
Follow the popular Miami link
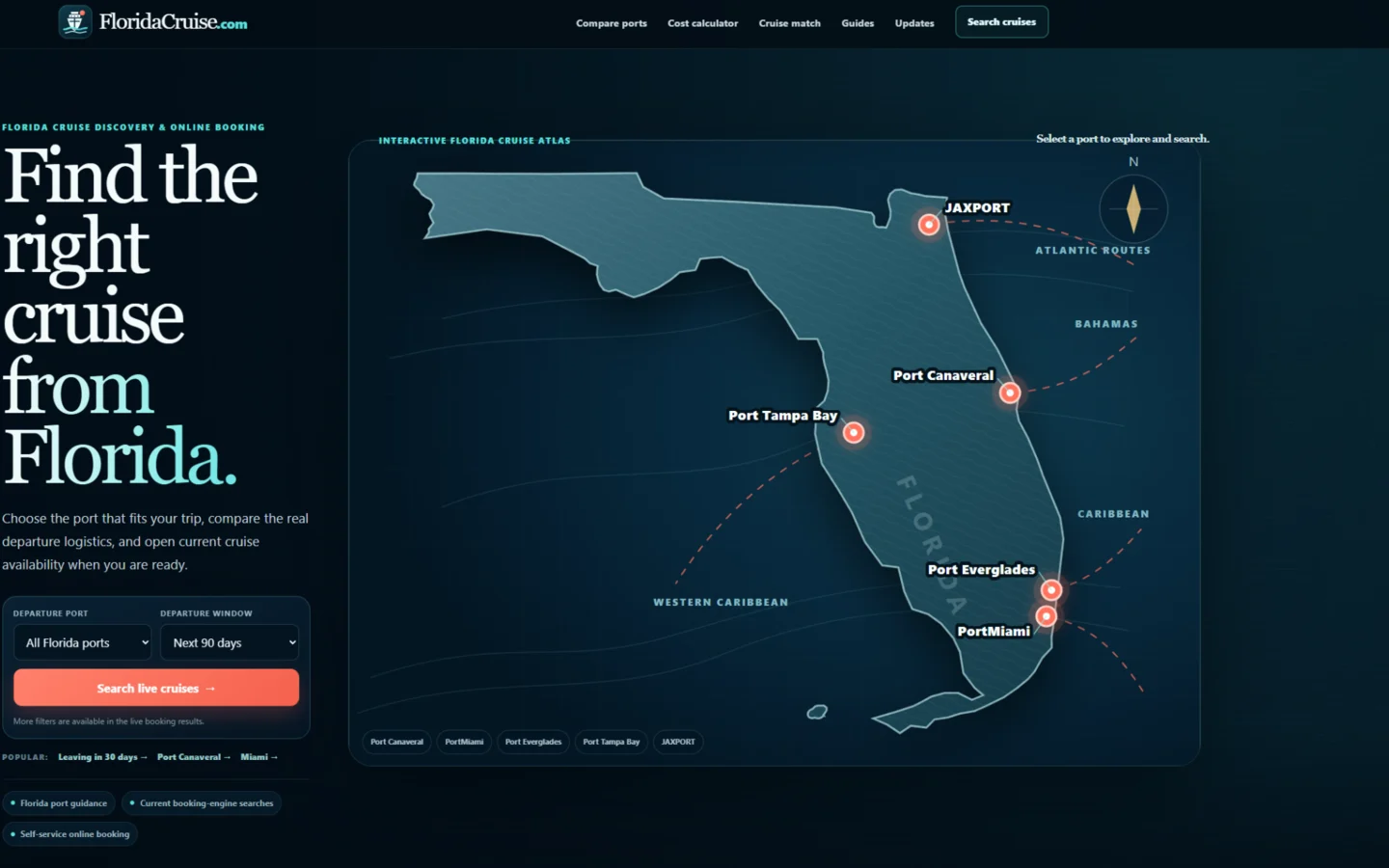point(259,757)
